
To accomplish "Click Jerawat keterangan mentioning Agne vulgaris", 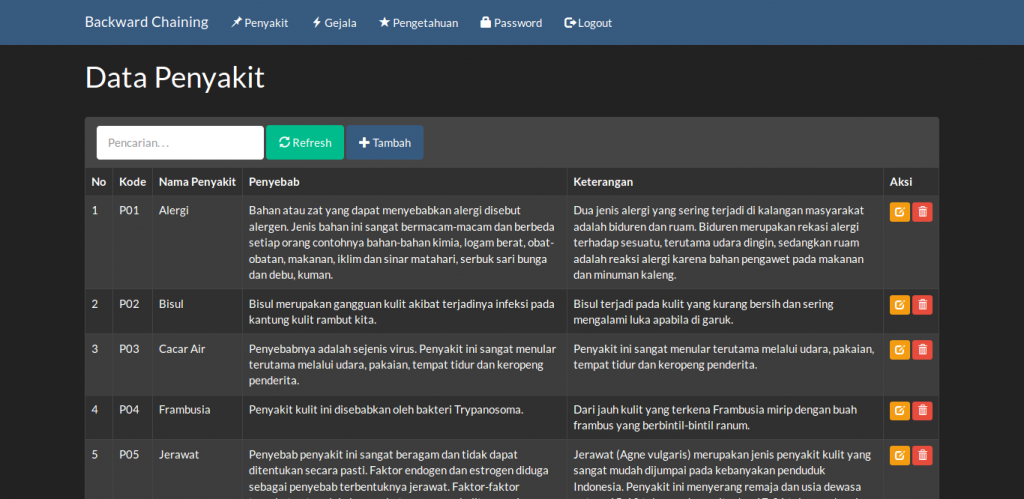I will 722,474.
